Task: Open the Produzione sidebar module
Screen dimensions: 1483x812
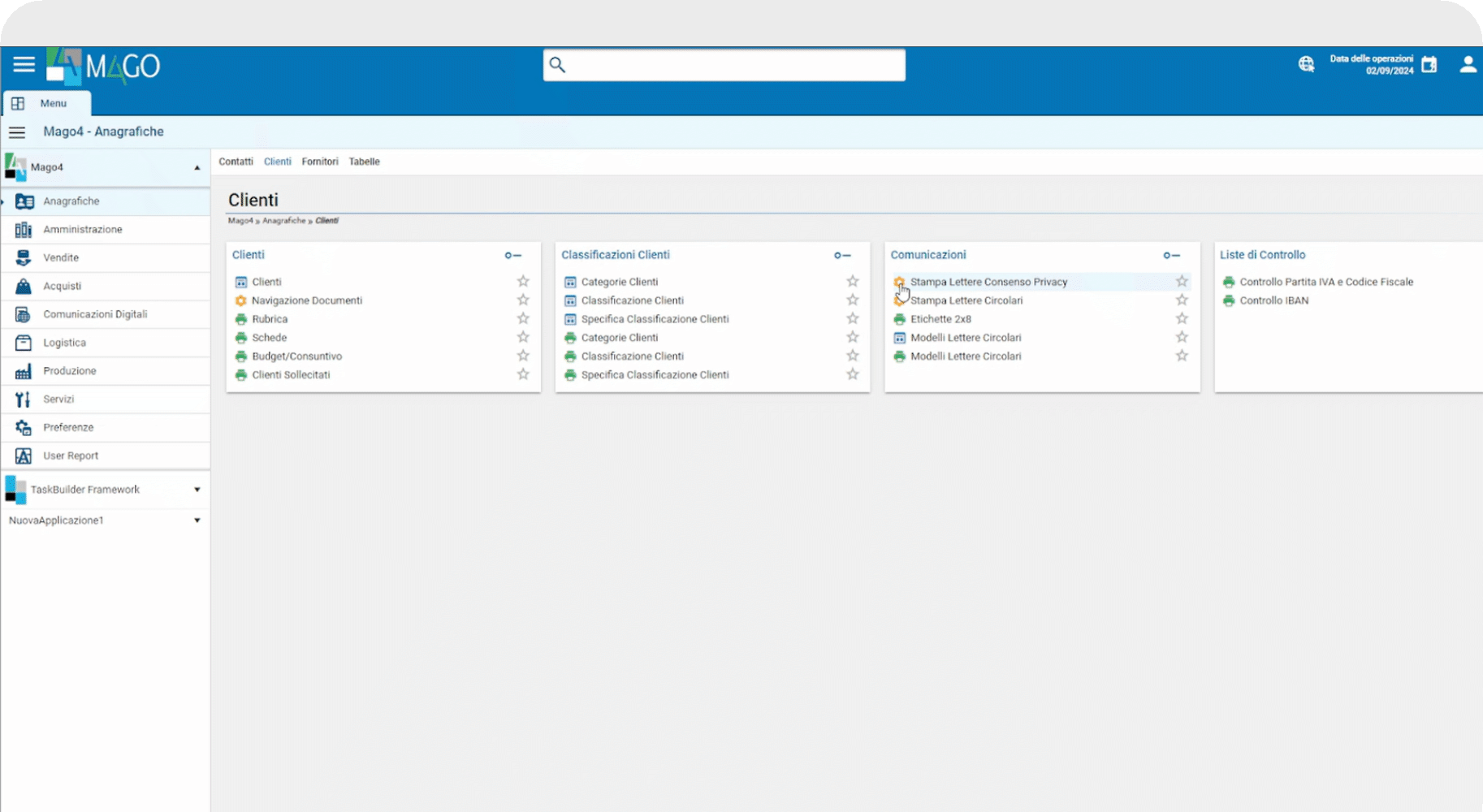Action: pos(69,371)
